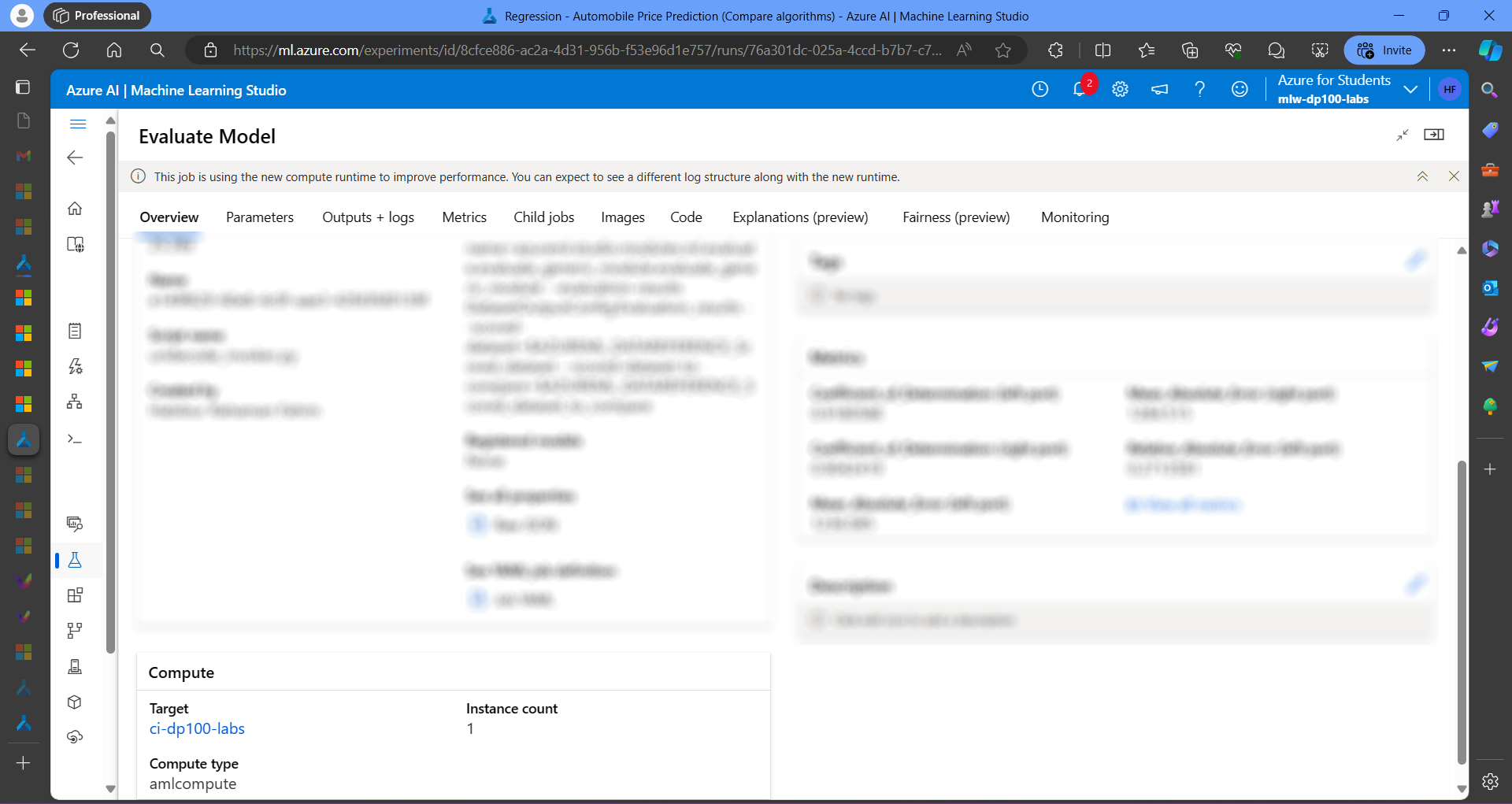Screen dimensions: 1512x804
Task: Click the main content vertical scrollbar
Action: pos(1462,612)
